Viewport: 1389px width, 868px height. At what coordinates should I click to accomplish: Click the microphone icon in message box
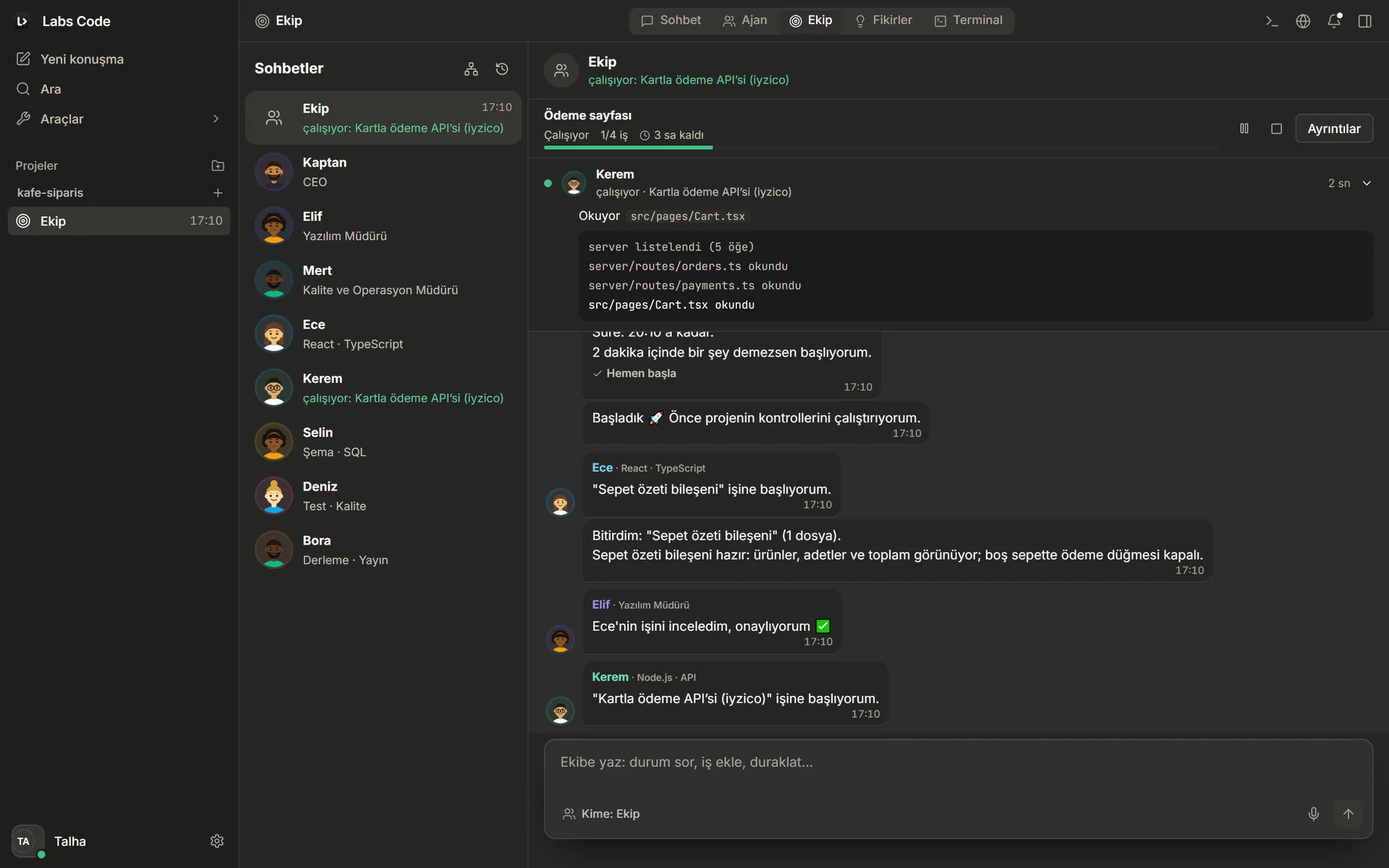tap(1314, 814)
